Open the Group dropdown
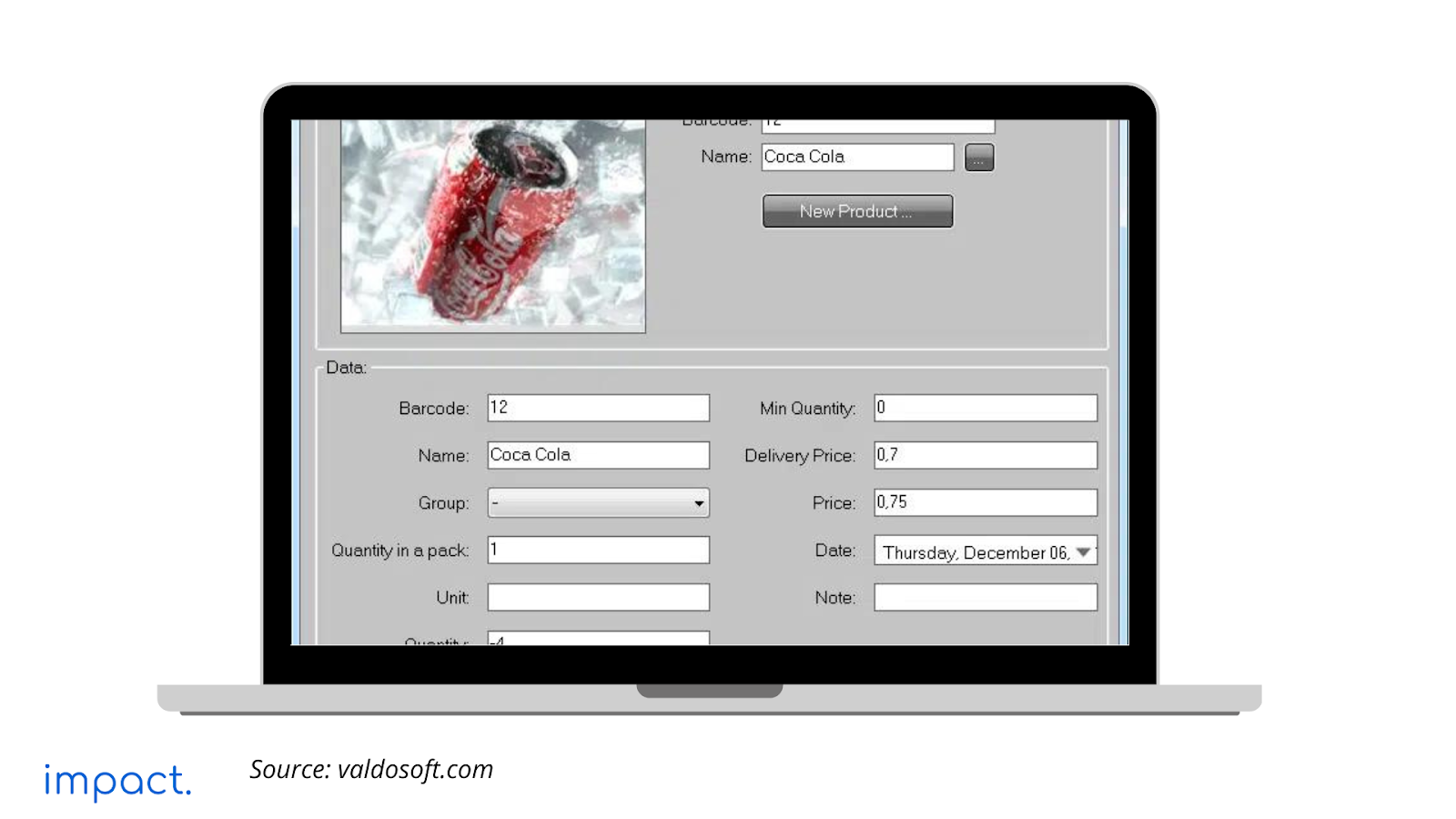The image size is (1456, 819). coord(598,502)
